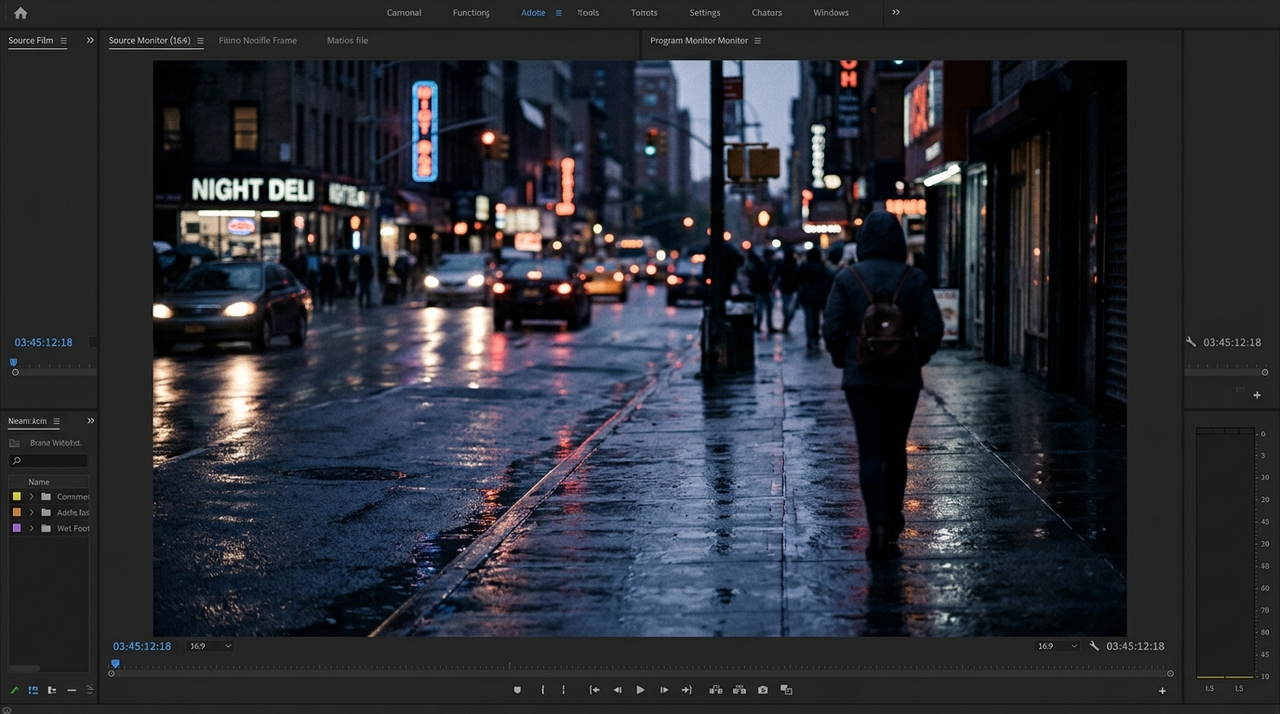Image resolution: width=1280 pixels, height=714 pixels.
Task: Switch project panel to icon view
Action: pyautogui.click(x=52, y=690)
